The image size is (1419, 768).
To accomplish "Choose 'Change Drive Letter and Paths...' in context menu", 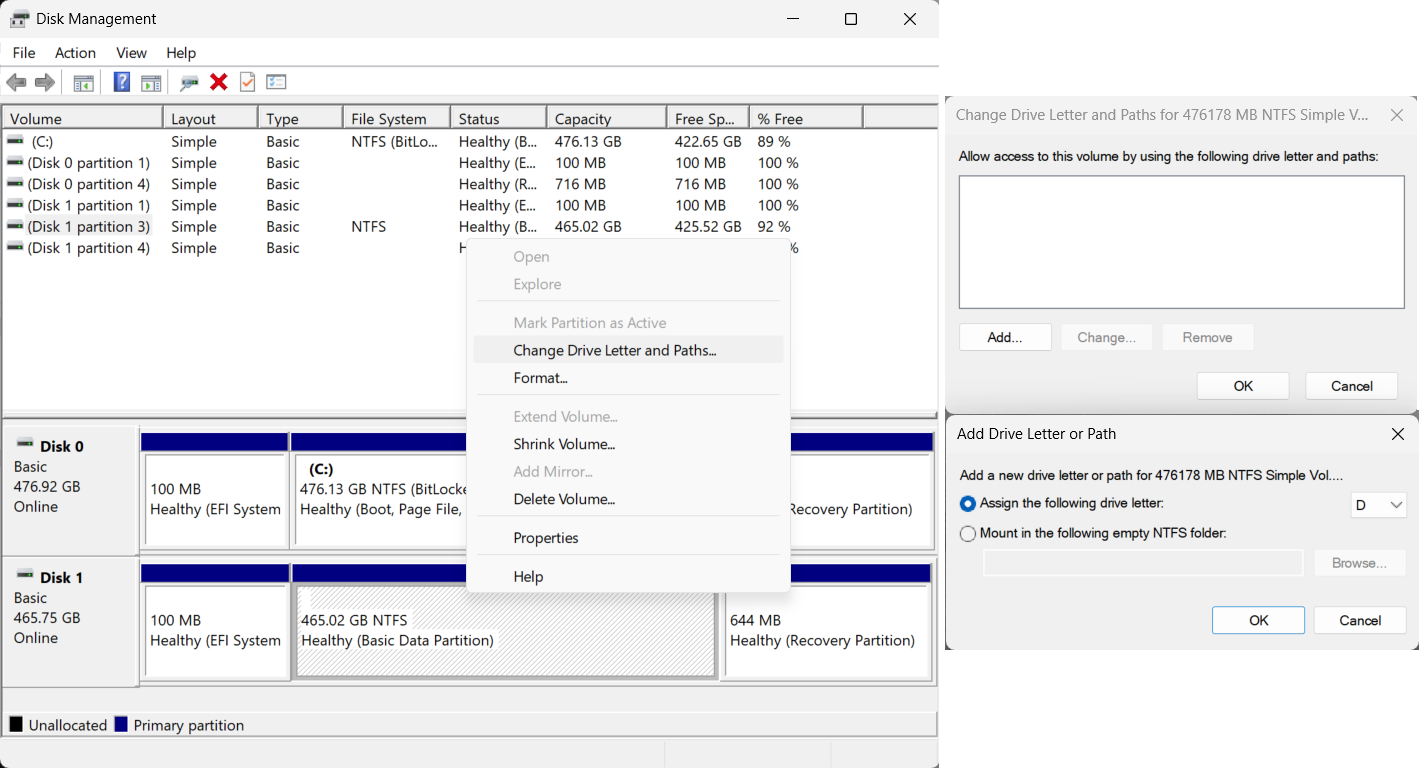I will (x=614, y=350).
